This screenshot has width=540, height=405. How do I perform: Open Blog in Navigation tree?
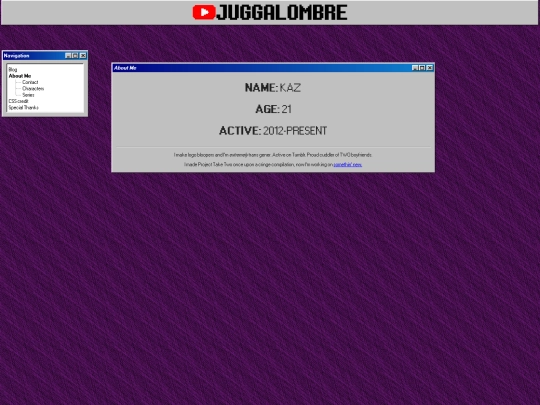13,70
